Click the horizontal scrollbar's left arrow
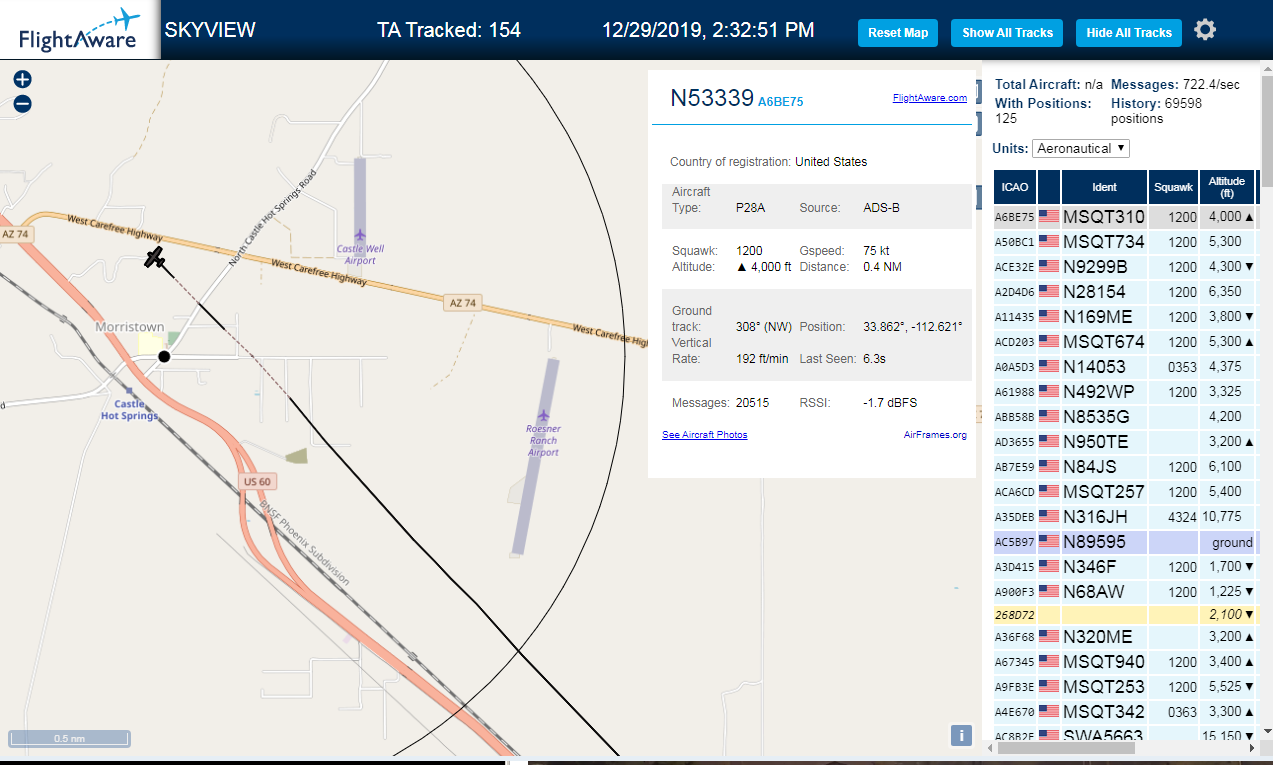Image resolution: width=1273 pixels, height=765 pixels. pyautogui.click(x=990, y=747)
